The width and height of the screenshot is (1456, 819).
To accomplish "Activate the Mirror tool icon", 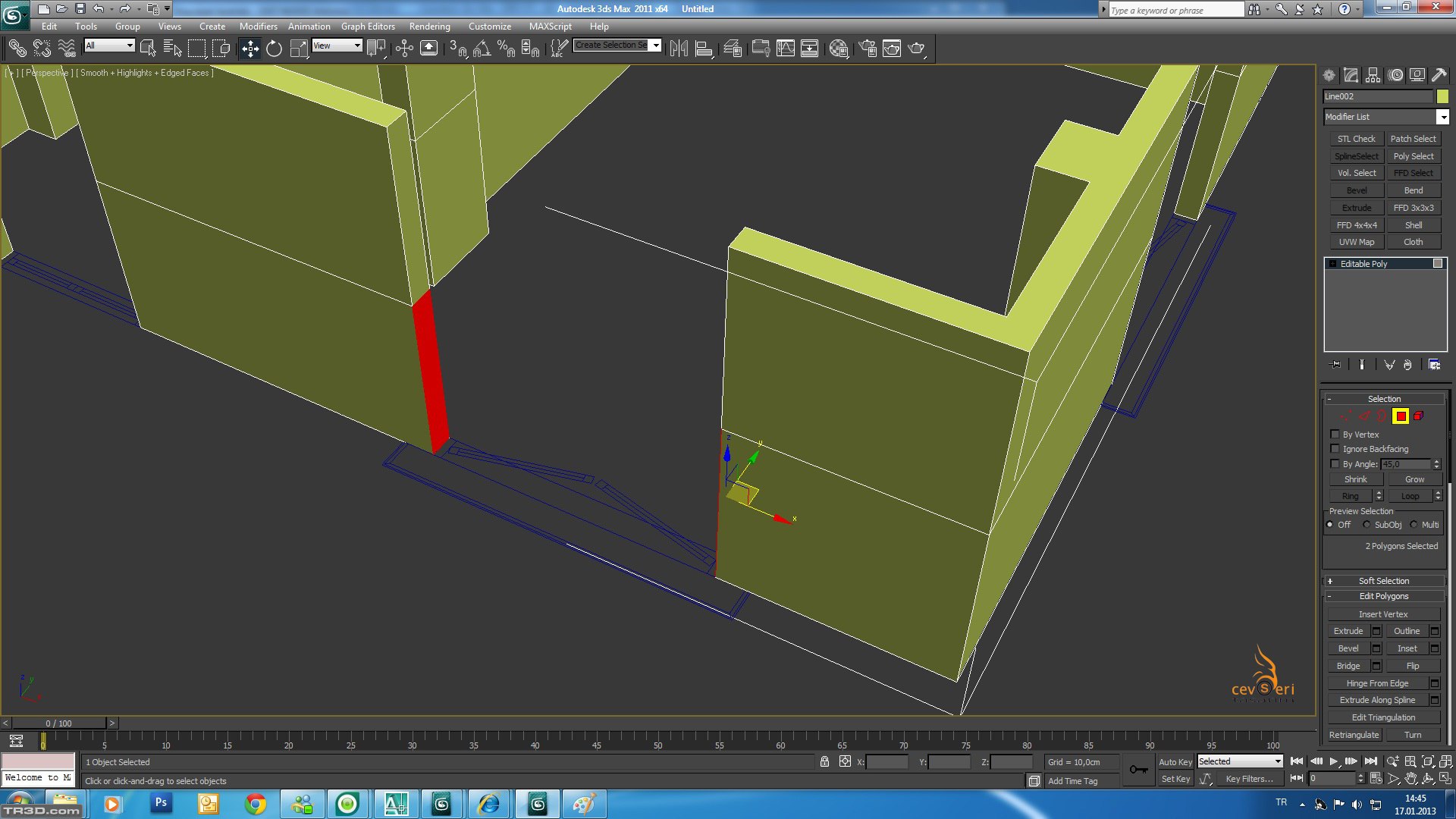I will (679, 49).
